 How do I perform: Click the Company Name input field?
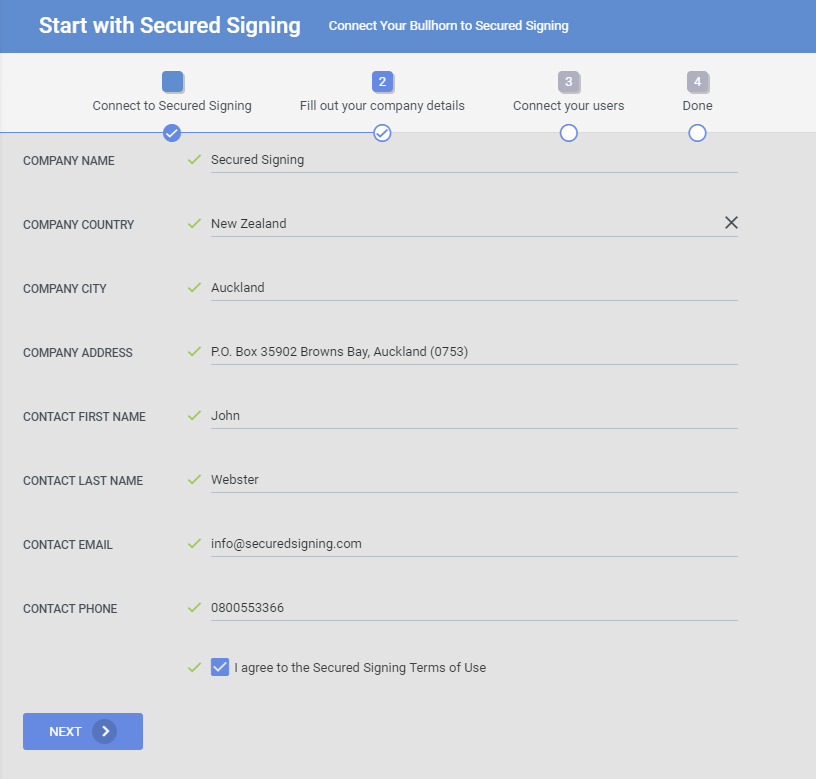(x=474, y=160)
